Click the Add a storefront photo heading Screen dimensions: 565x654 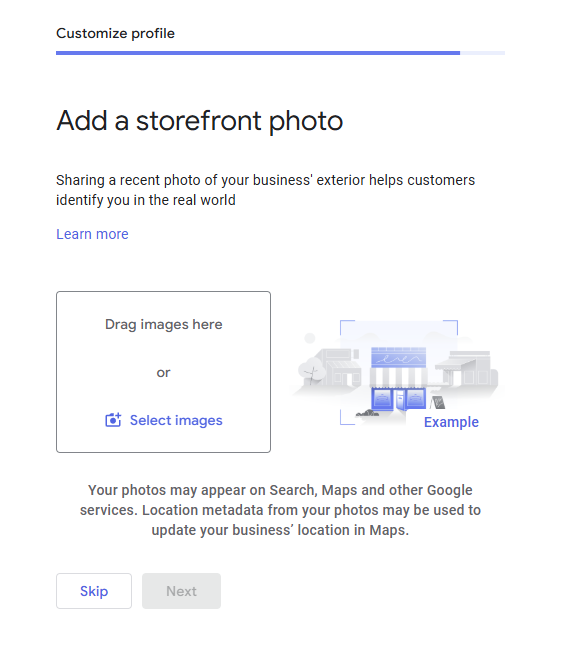(x=200, y=121)
